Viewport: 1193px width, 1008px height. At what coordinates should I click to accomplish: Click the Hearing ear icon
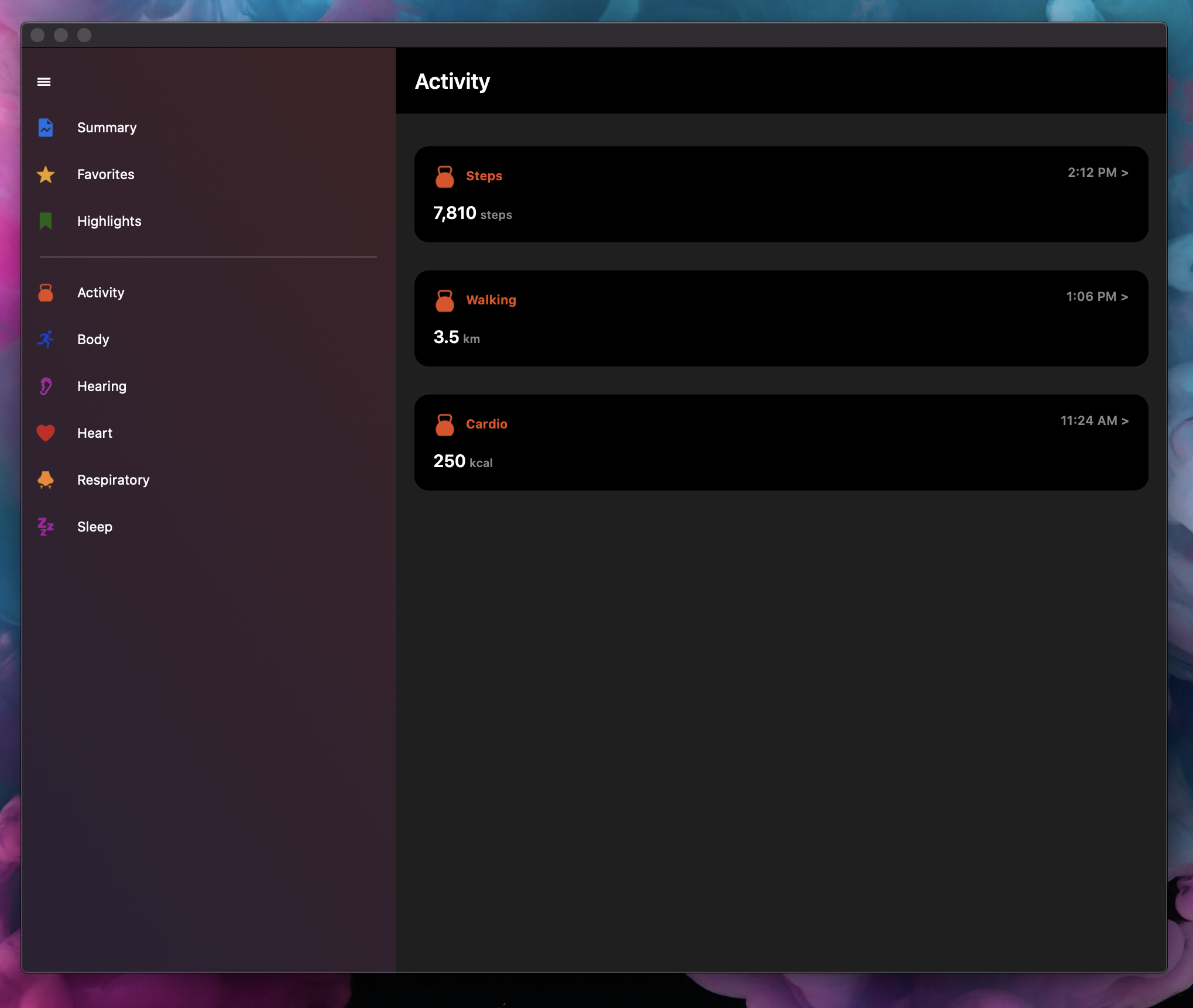[x=46, y=386]
